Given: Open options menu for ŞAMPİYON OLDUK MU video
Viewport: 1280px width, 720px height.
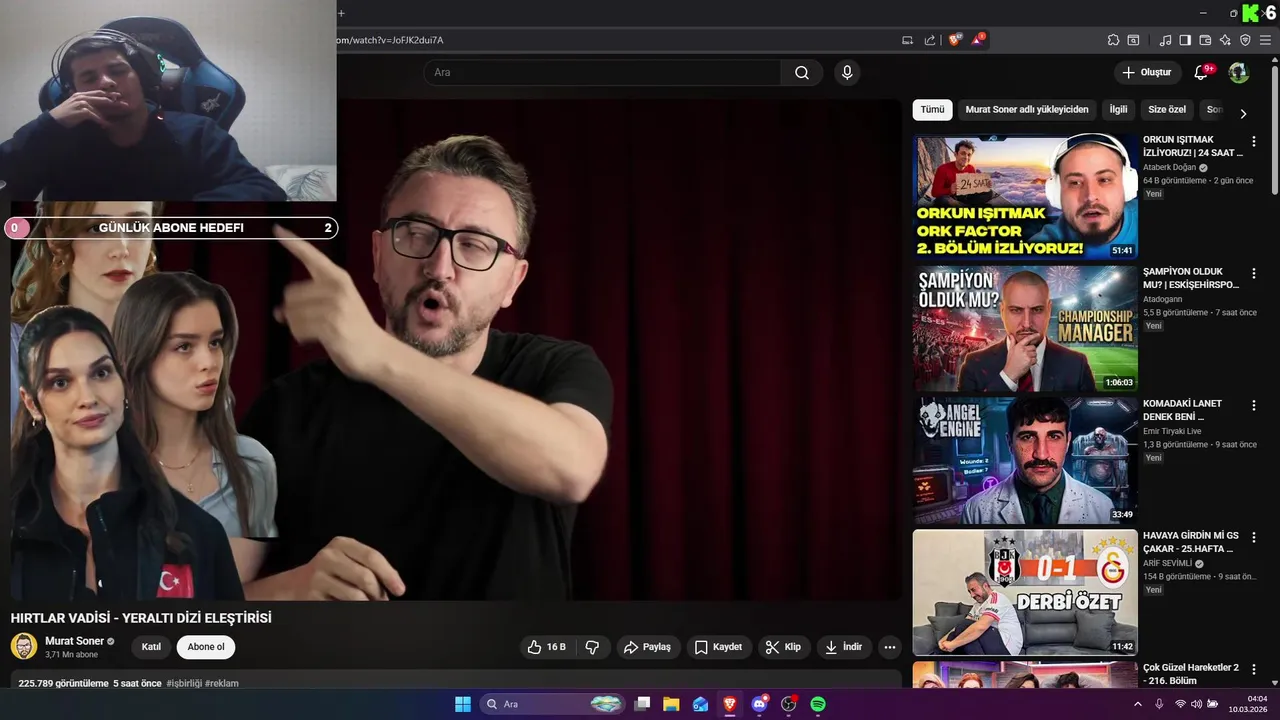Looking at the screenshot, I should tap(1254, 273).
